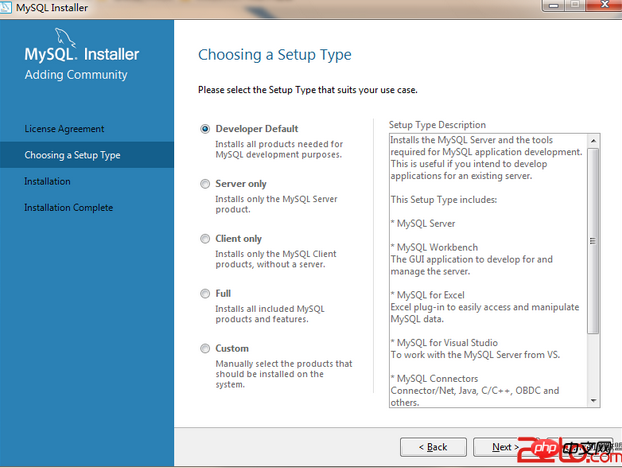Click the MySQL Installer title bar icon
The height and width of the screenshot is (468, 622).
tap(6, 7)
